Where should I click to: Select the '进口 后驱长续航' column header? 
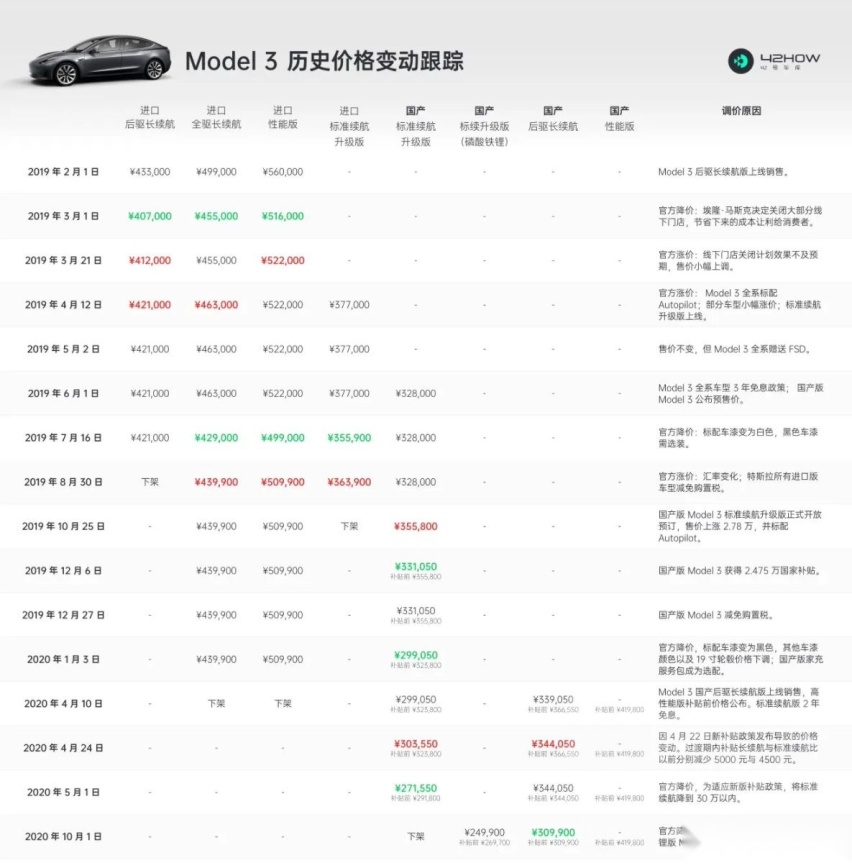149,117
